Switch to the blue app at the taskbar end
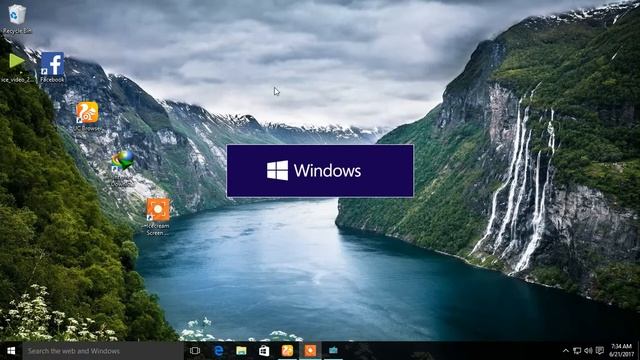This screenshot has height=360, width=640. click(333, 351)
